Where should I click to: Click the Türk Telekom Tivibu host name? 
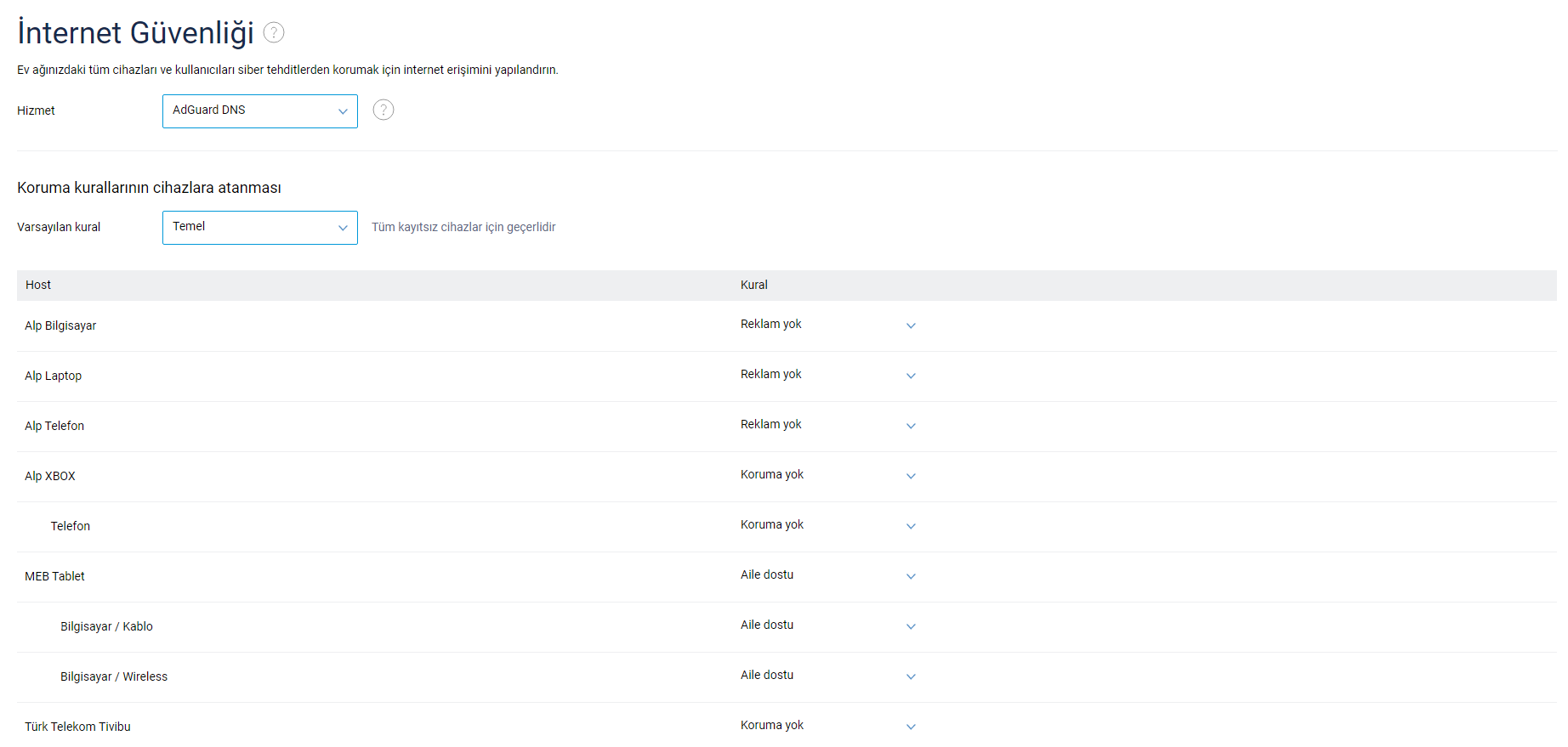click(77, 727)
